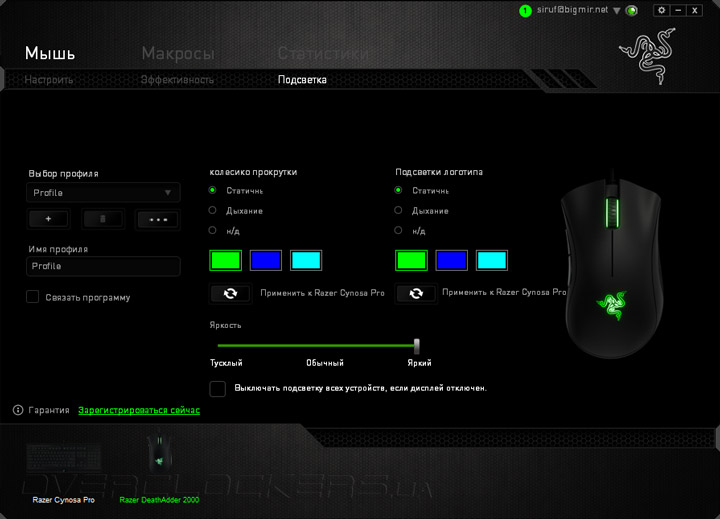Screen dimensions: 720x519
Task: Click the Имя профиля text field
Action: pyautogui.click(x=103, y=266)
